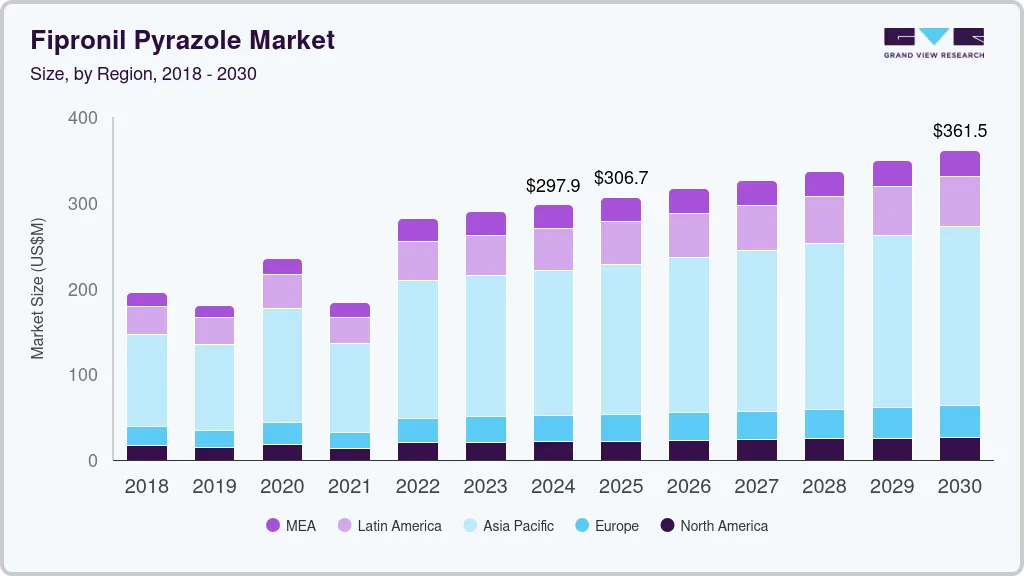Image resolution: width=1024 pixels, height=576 pixels.
Task: Select the MEA legend color marker
Action: coord(271,526)
